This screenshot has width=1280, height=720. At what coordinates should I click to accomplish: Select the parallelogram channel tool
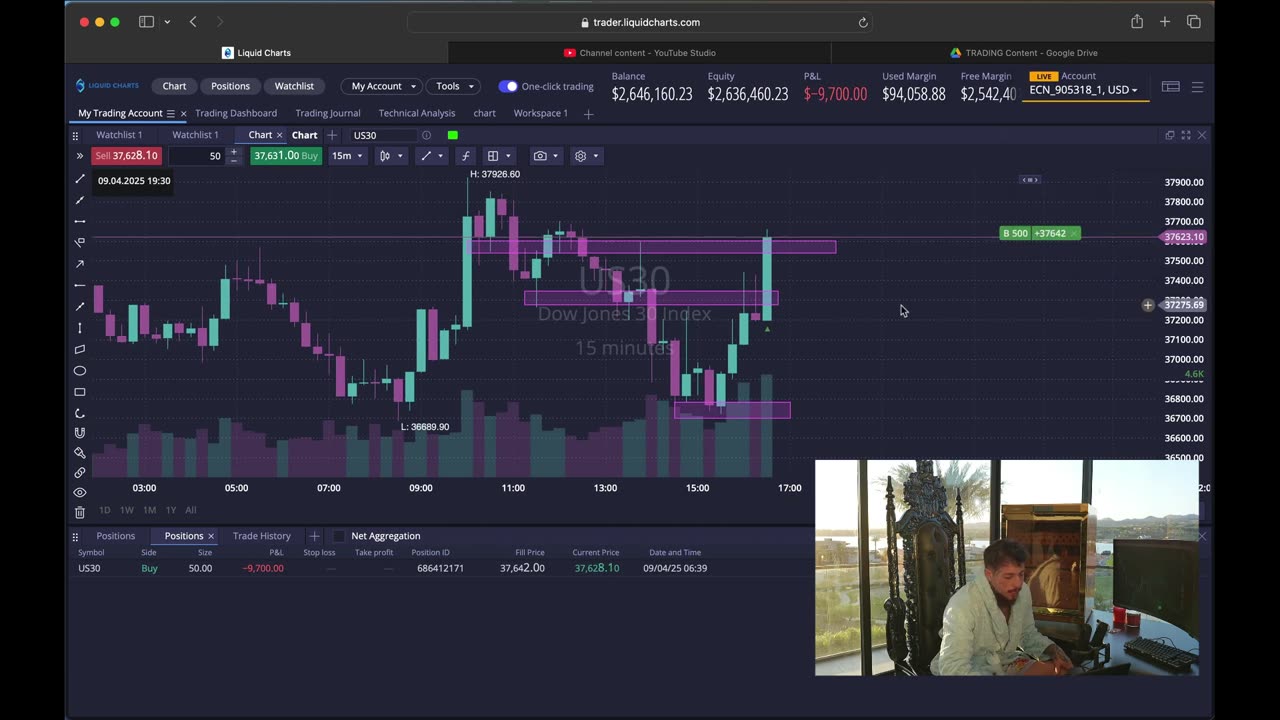point(80,349)
